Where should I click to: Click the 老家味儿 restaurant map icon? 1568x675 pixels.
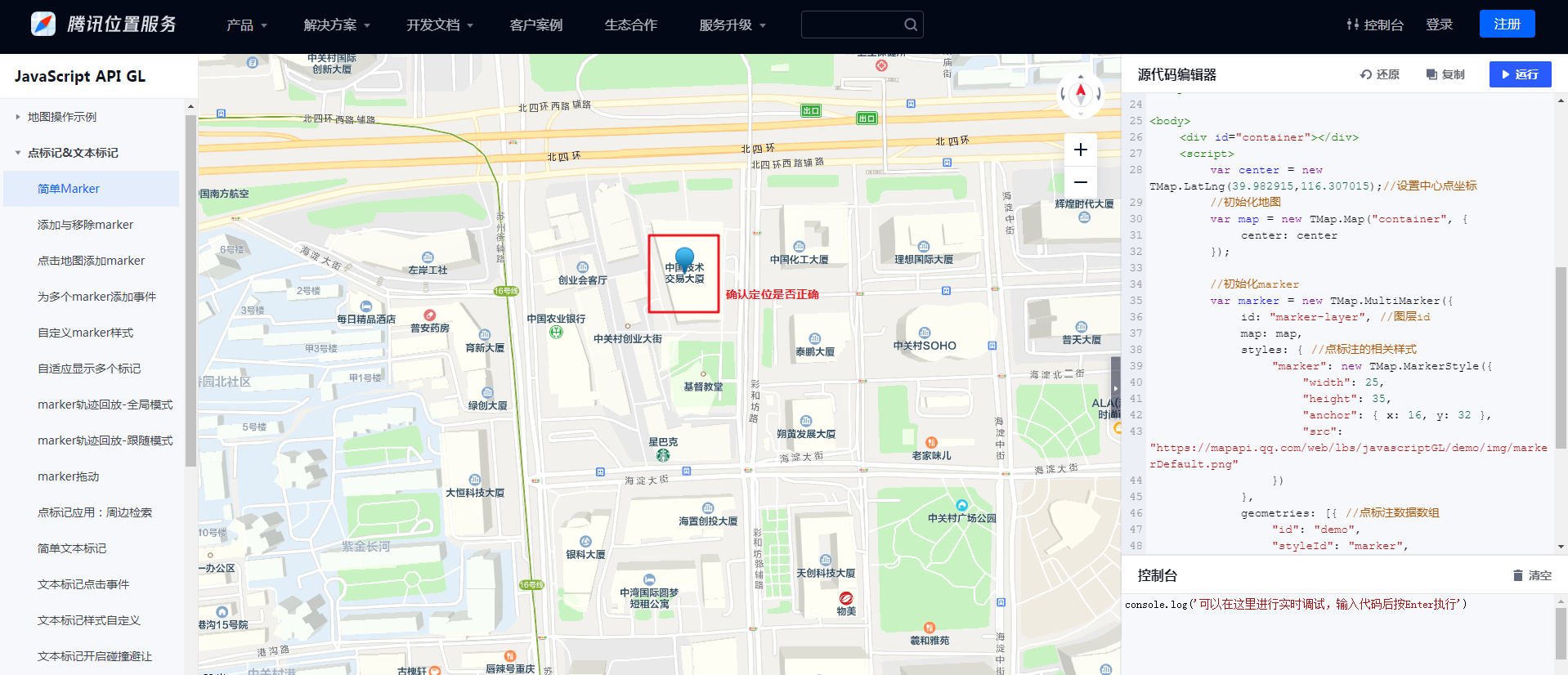(x=931, y=442)
